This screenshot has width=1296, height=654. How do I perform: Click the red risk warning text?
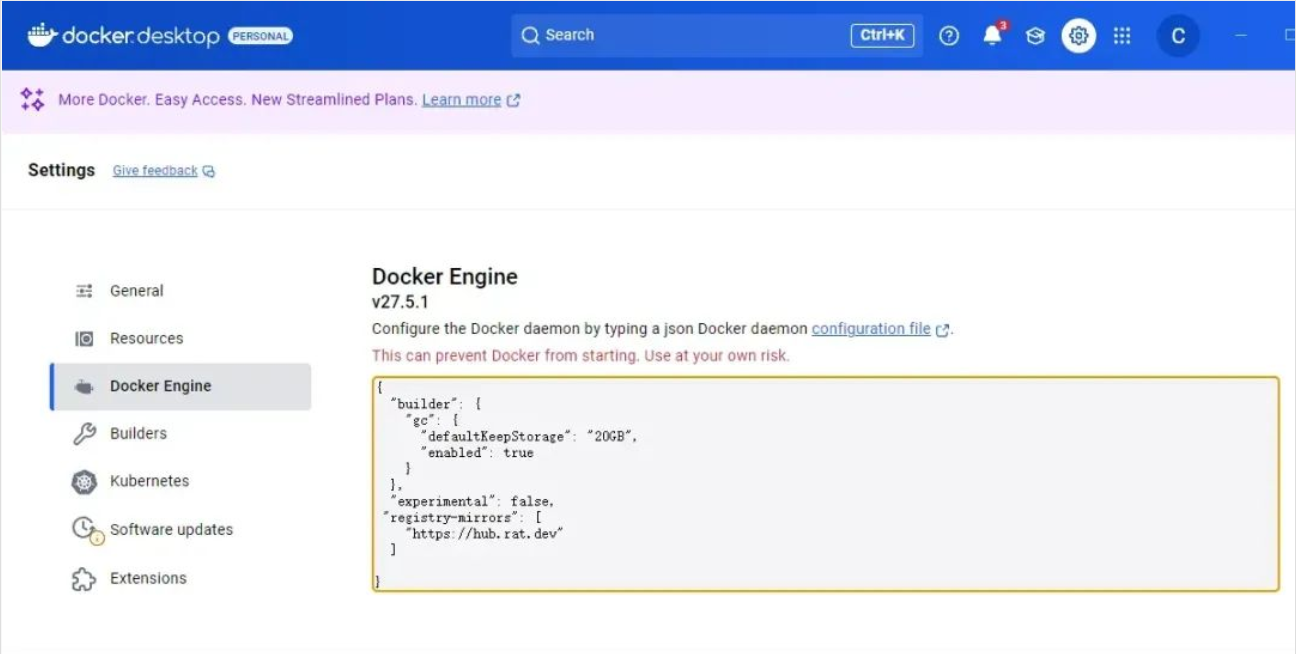(x=580, y=356)
